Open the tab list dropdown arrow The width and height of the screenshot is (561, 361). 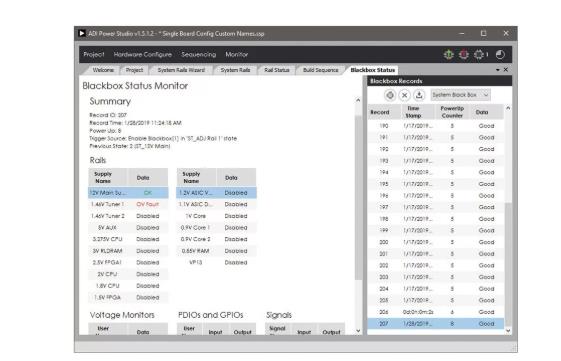(498, 70)
